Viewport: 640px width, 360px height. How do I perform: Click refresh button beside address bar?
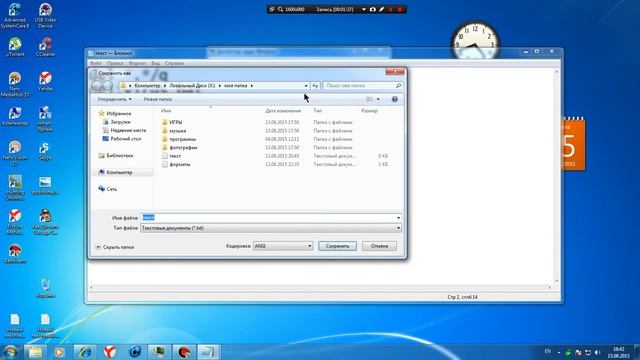[x=315, y=86]
